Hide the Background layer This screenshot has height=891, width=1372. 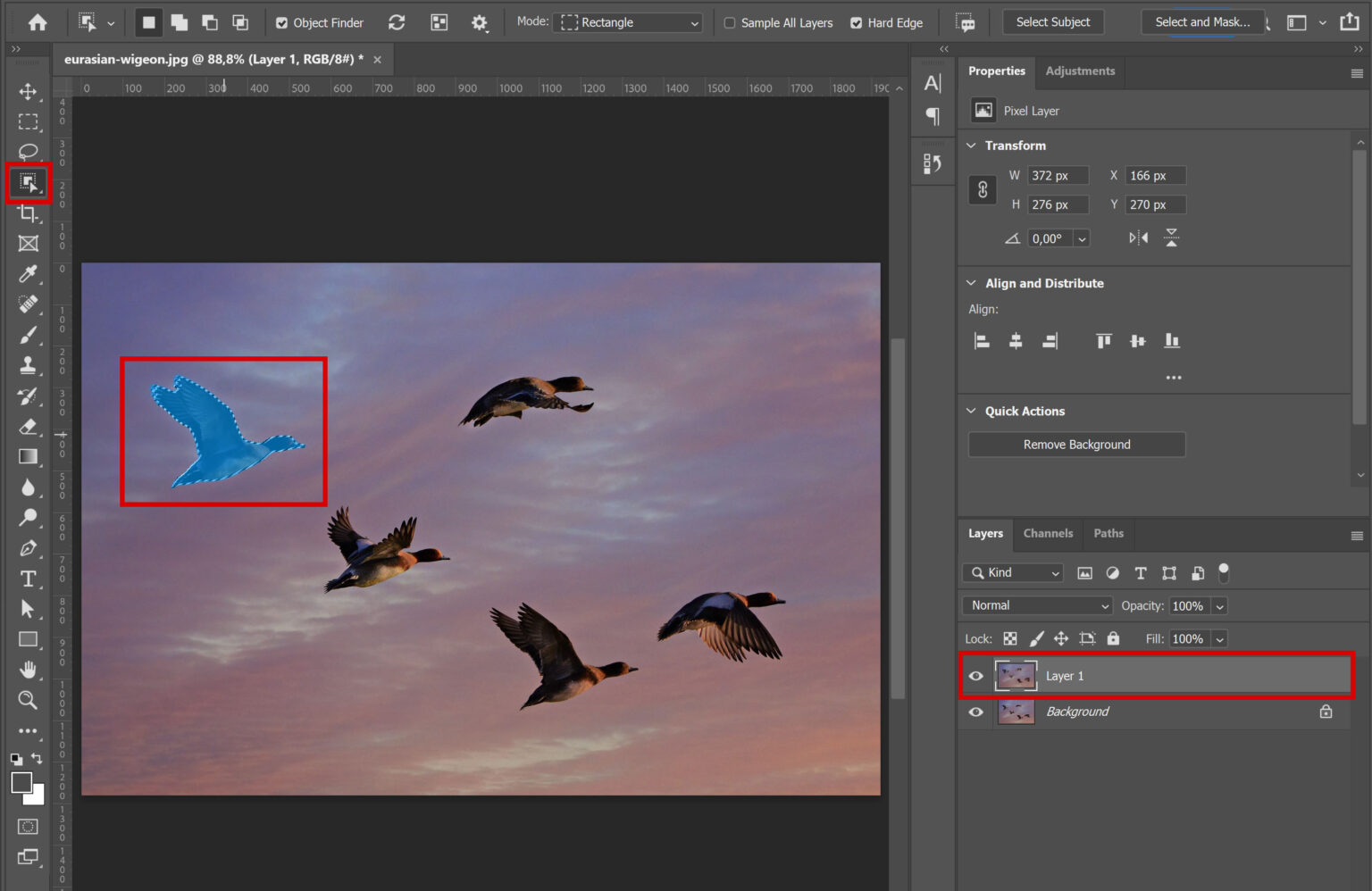click(975, 712)
